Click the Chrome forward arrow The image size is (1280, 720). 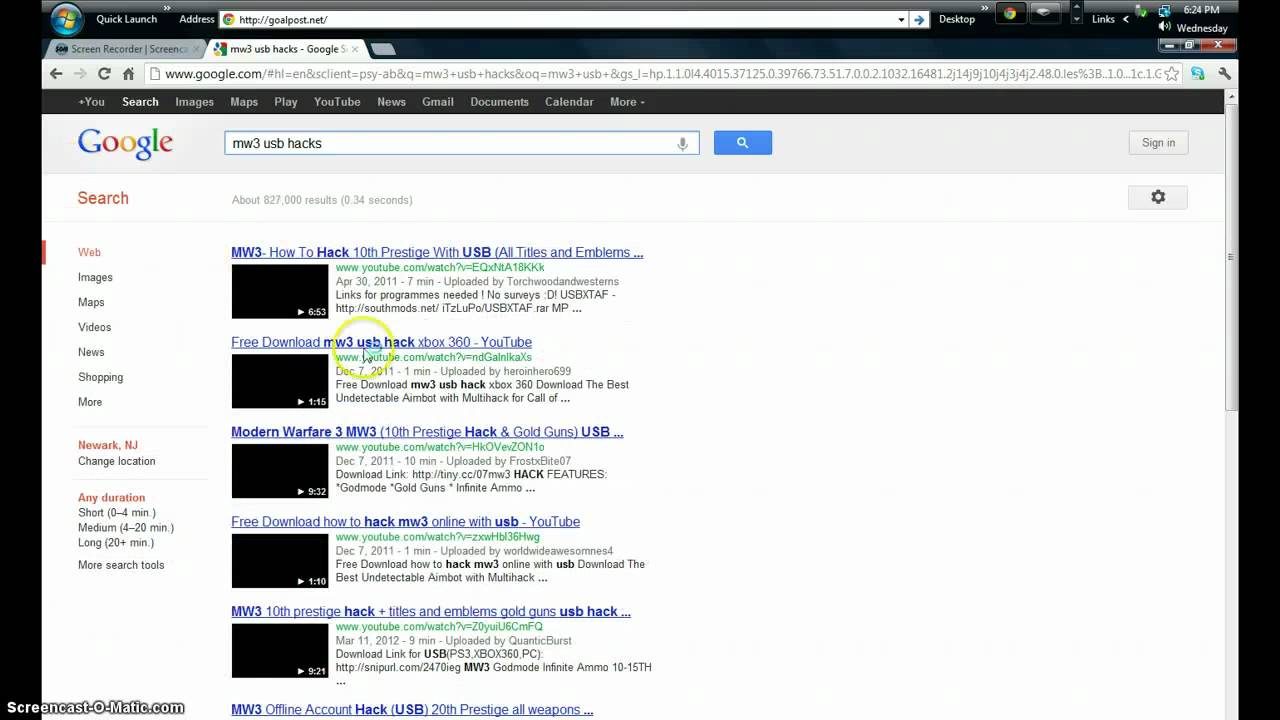80,73
